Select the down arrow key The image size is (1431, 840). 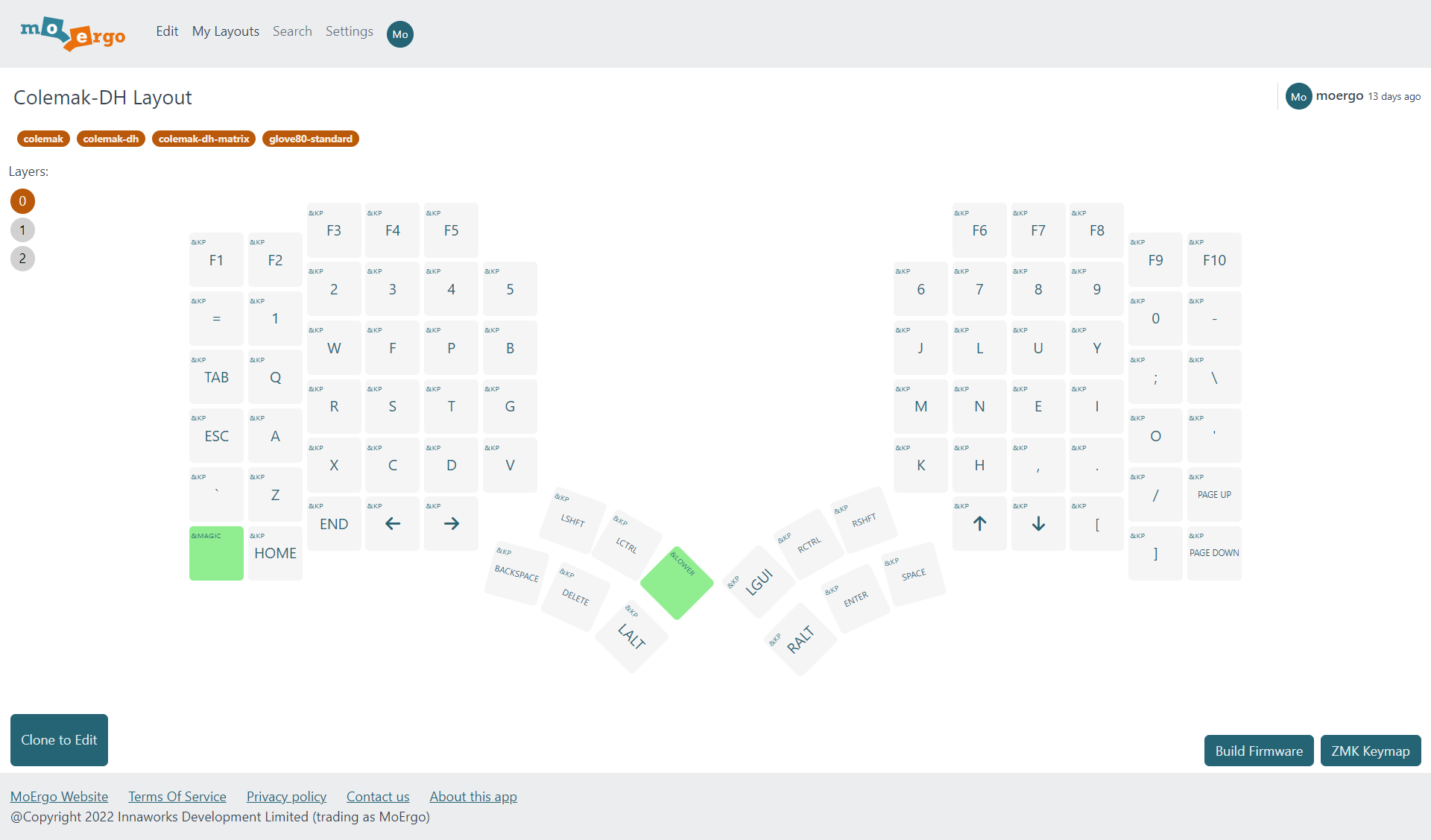pos(1038,524)
